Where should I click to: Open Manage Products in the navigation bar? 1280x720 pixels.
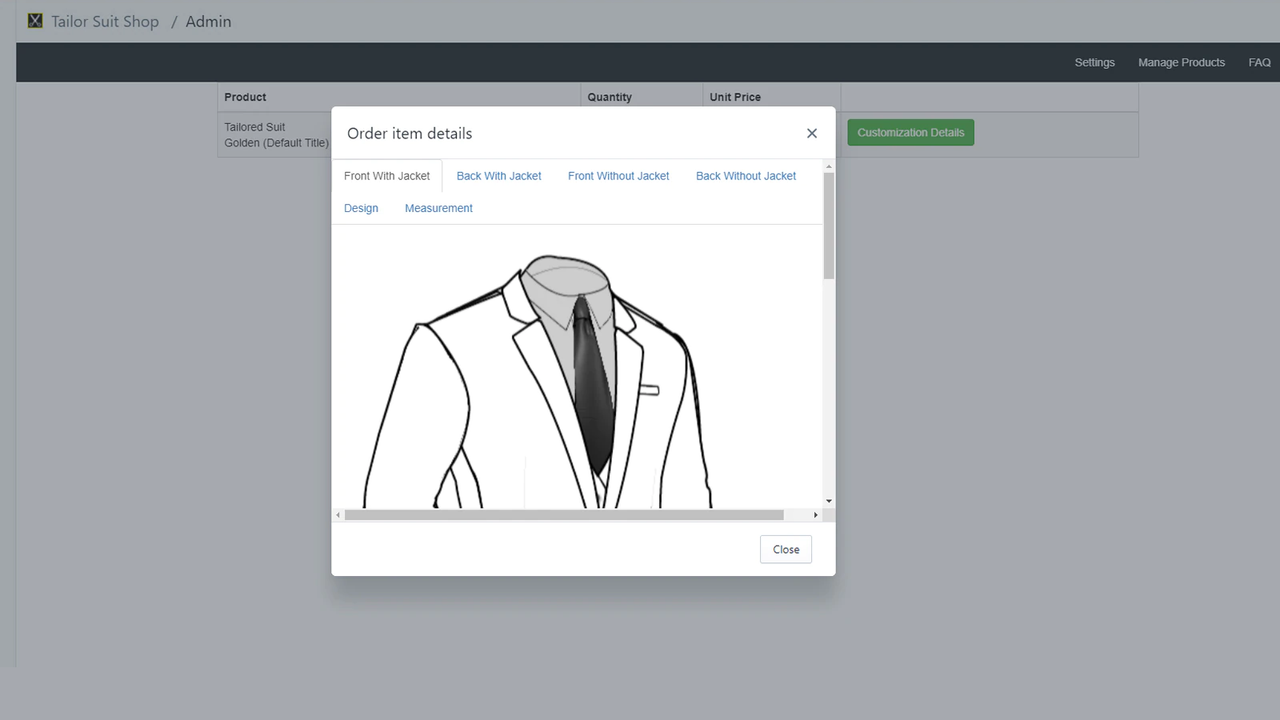[x=1181, y=62]
